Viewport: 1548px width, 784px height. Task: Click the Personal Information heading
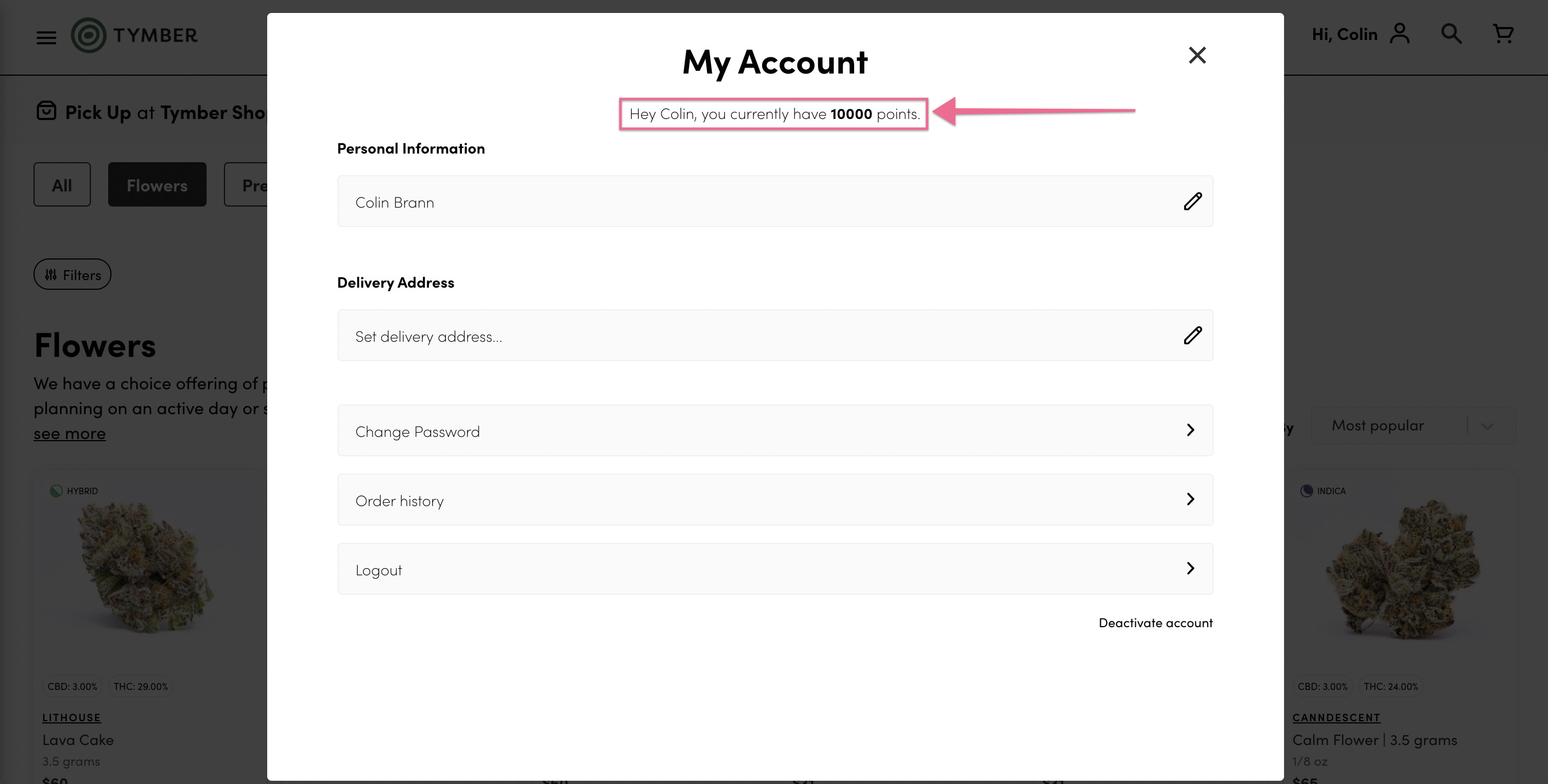pos(411,148)
